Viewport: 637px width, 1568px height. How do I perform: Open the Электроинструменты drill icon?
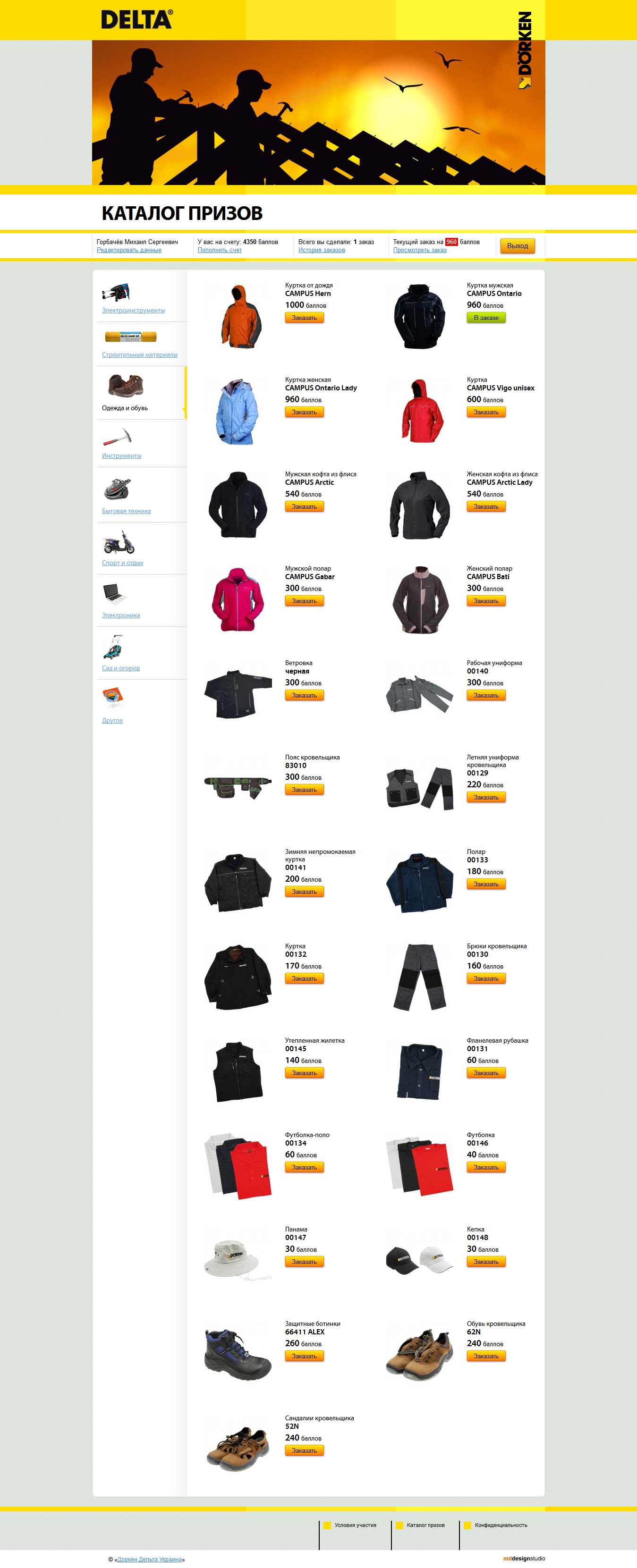coord(116,293)
